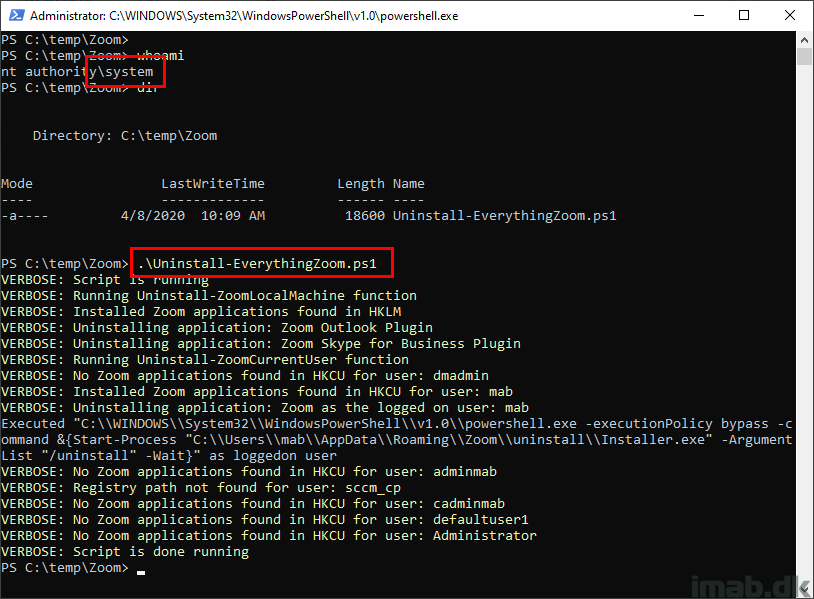Click the scrollbar up arrow
The width and height of the screenshot is (814, 599).
pyautogui.click(x=805, y=39)
